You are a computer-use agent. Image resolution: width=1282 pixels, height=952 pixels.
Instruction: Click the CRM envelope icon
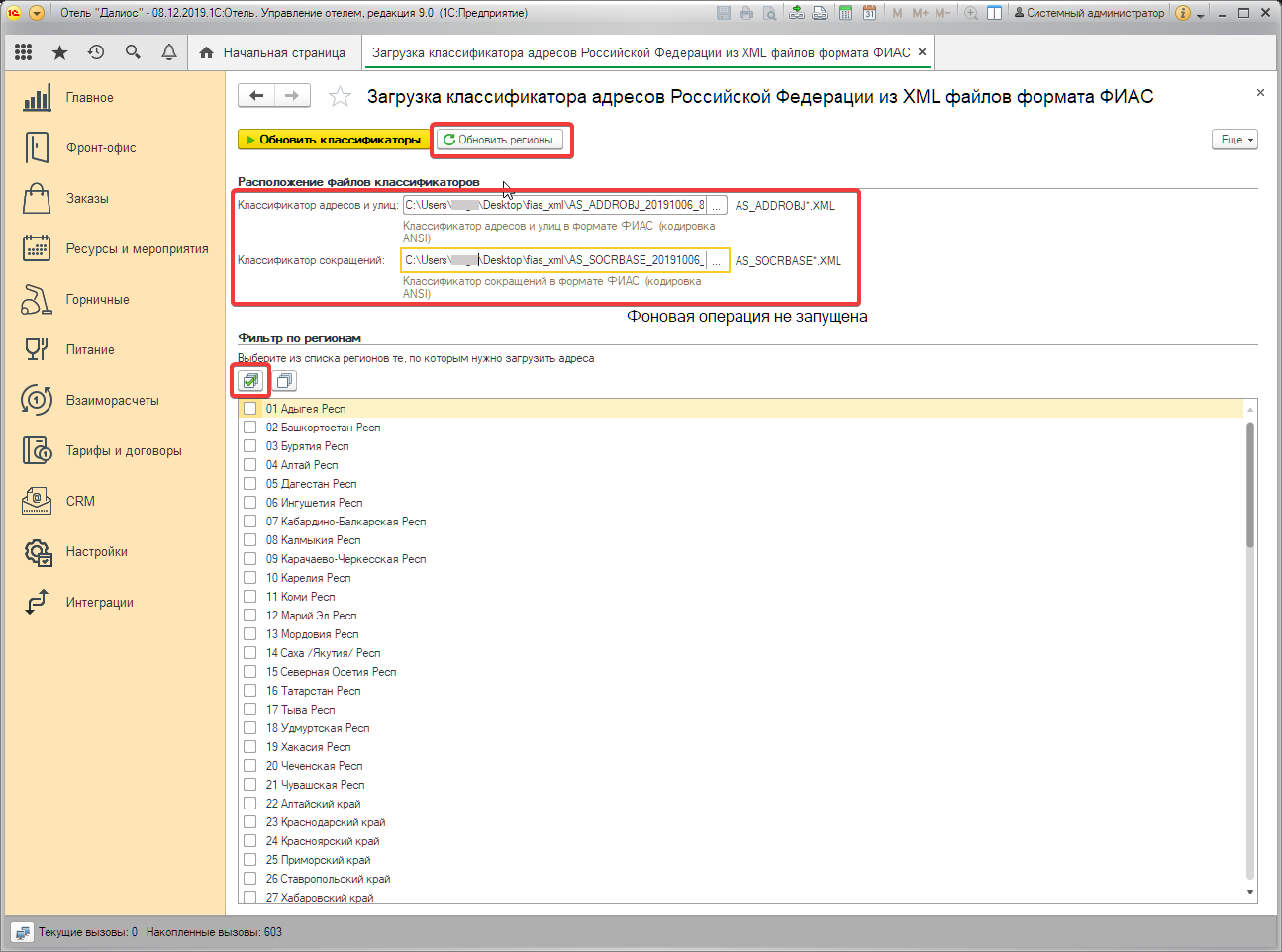[37, 501]
